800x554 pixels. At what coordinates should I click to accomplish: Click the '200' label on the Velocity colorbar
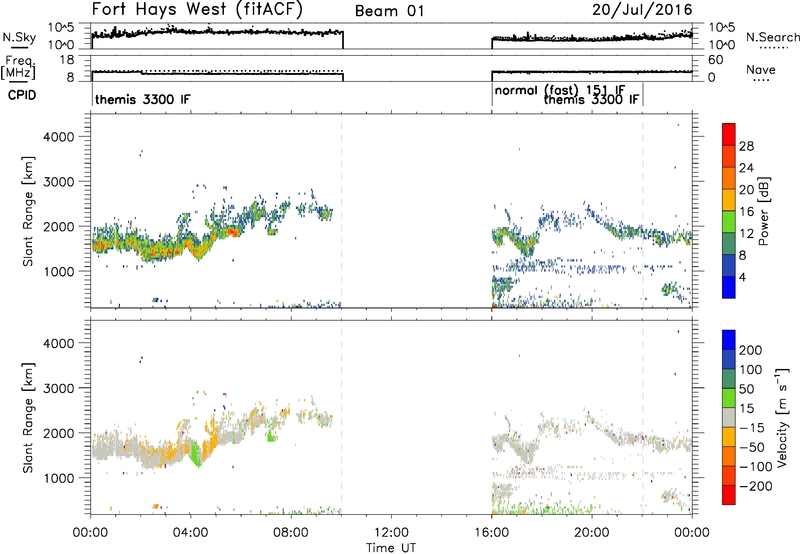[x=751, y=350]
